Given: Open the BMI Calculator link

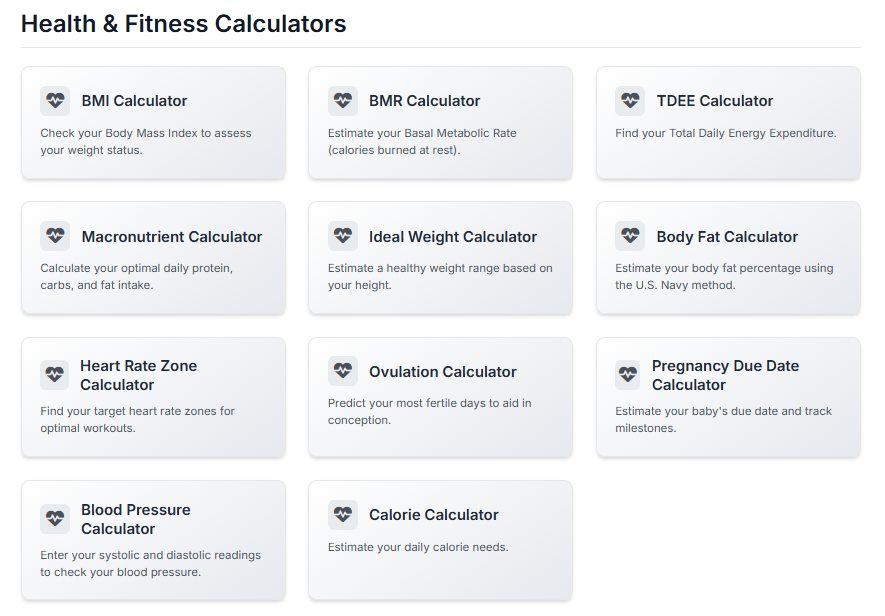Looking at the screenshot, I should (134, 101).
